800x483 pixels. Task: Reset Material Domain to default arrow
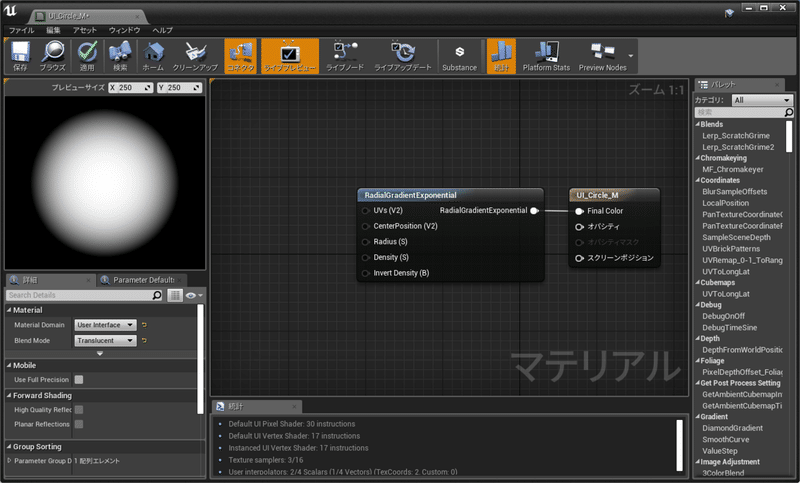click(x=144, y=325)
